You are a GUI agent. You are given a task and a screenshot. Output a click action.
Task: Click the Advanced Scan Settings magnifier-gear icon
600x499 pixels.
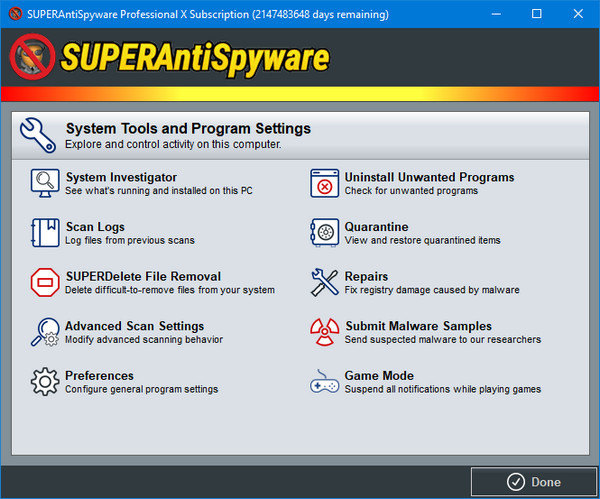pos(45,332)
